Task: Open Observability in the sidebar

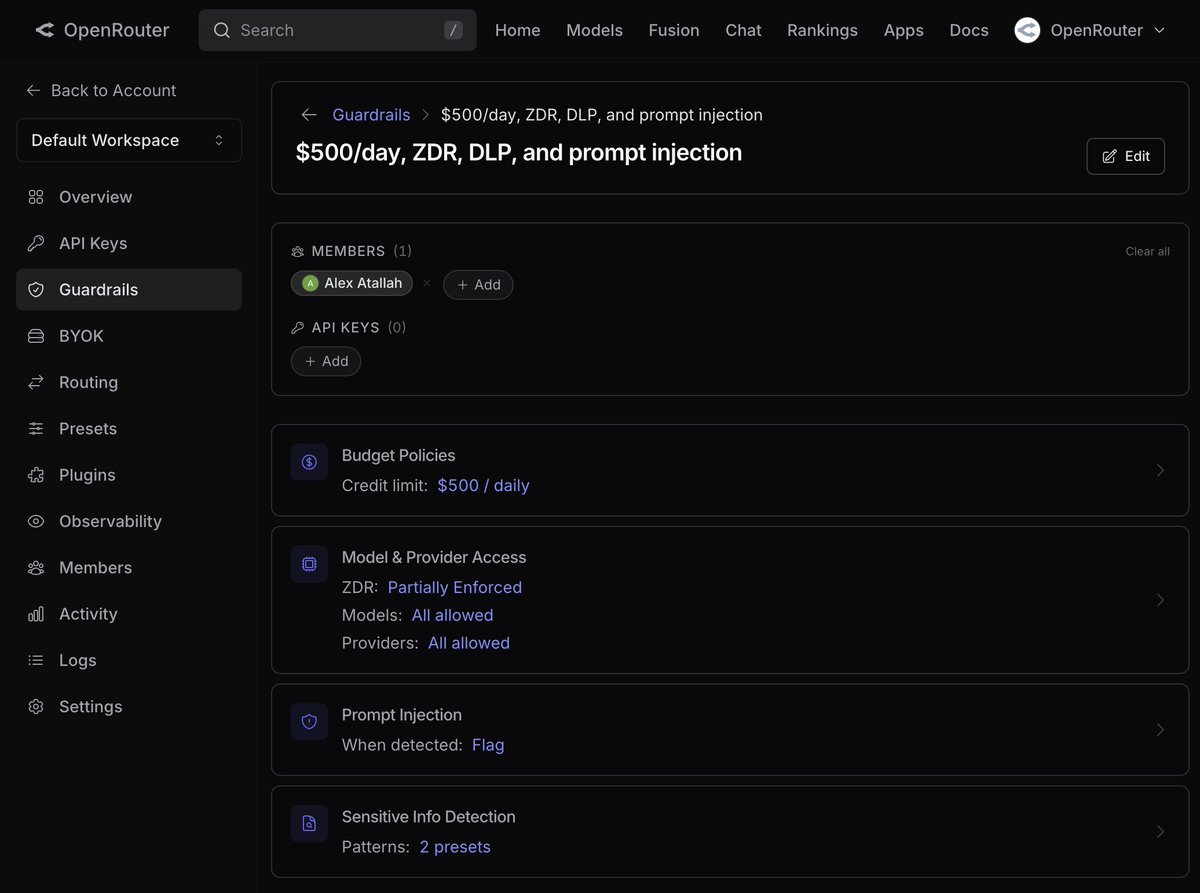Action: (129, 521)
